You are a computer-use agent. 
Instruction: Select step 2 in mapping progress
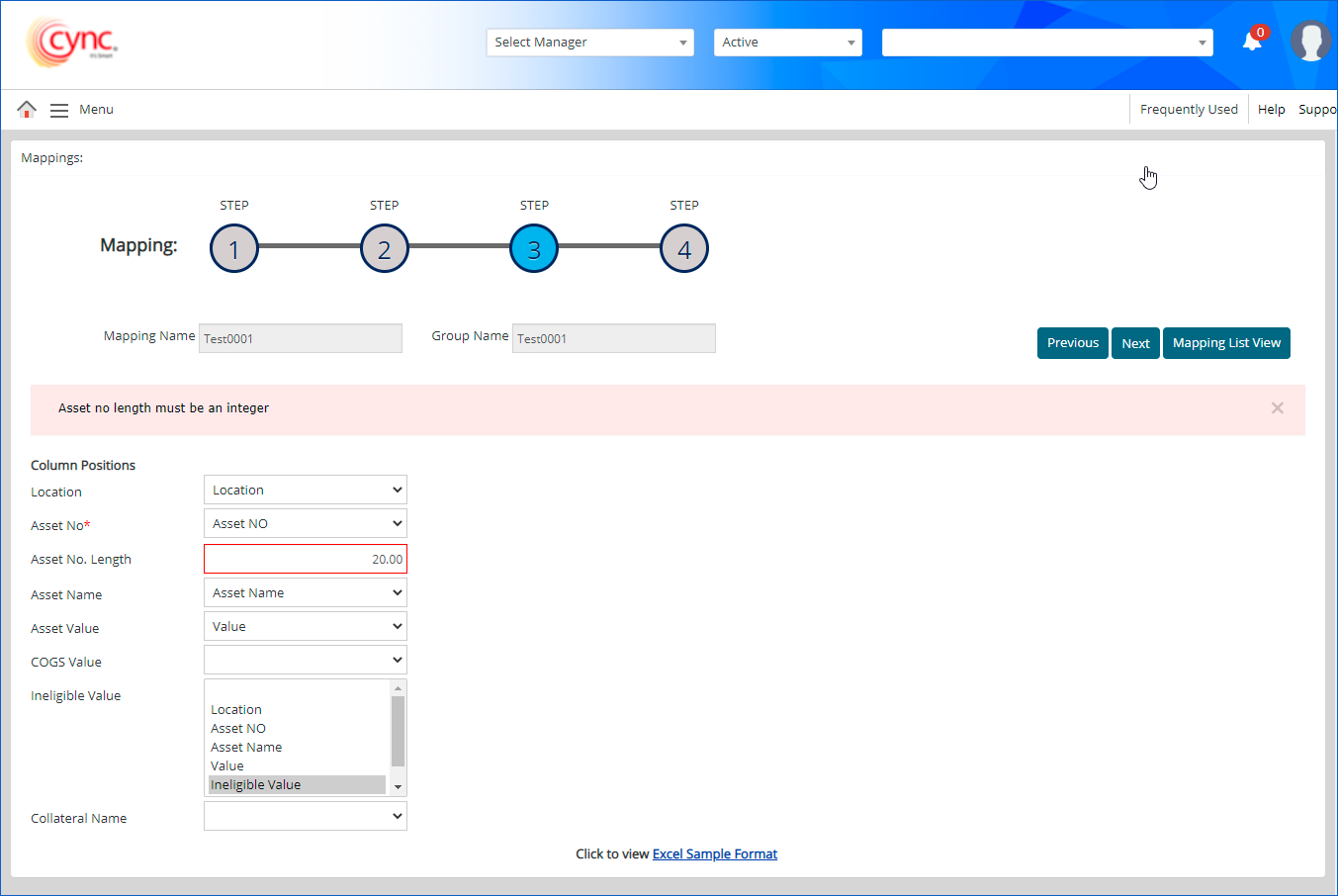coord(385,249)
